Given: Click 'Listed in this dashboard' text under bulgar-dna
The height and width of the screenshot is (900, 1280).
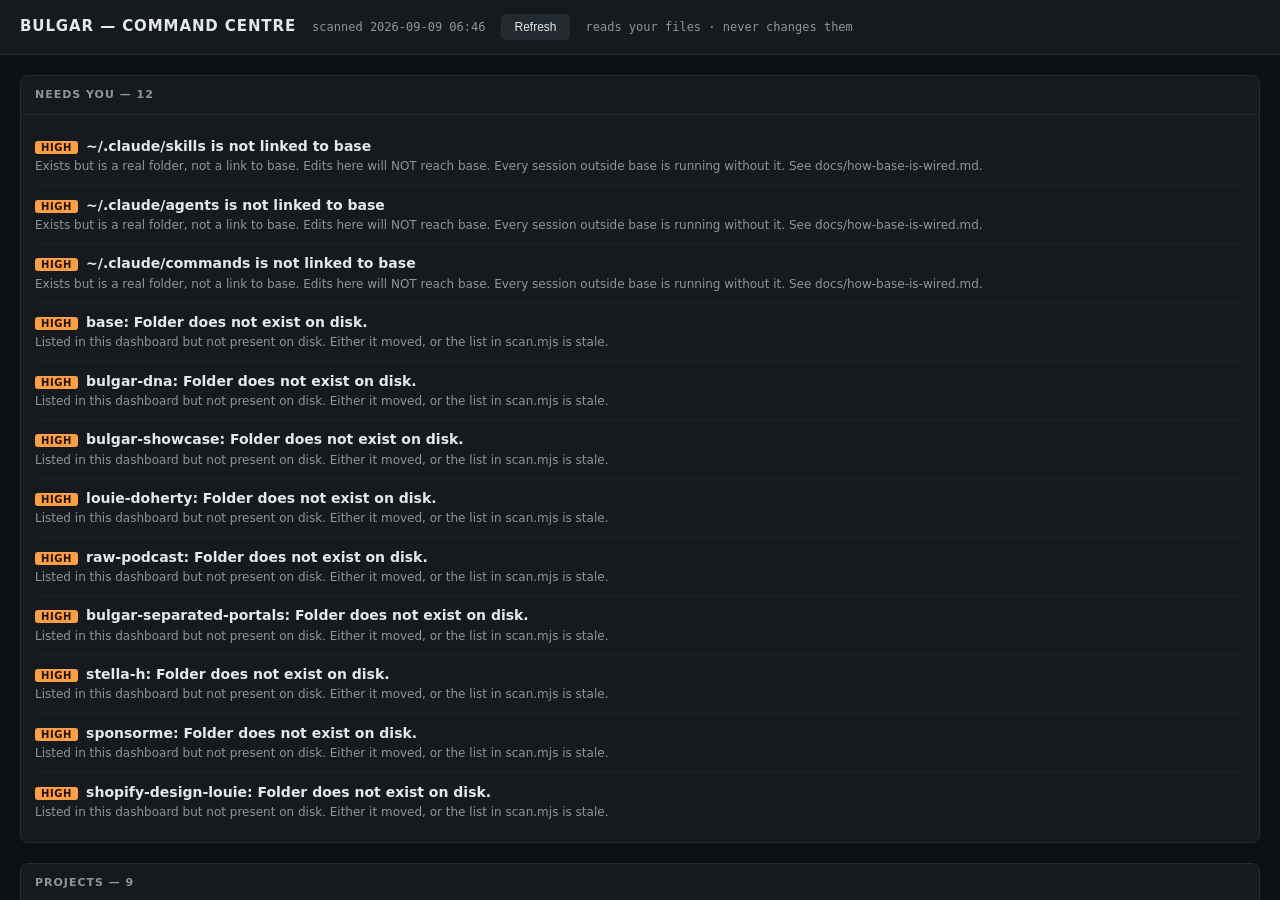Looking at the screenshot, I should click(x=321, y=401).
